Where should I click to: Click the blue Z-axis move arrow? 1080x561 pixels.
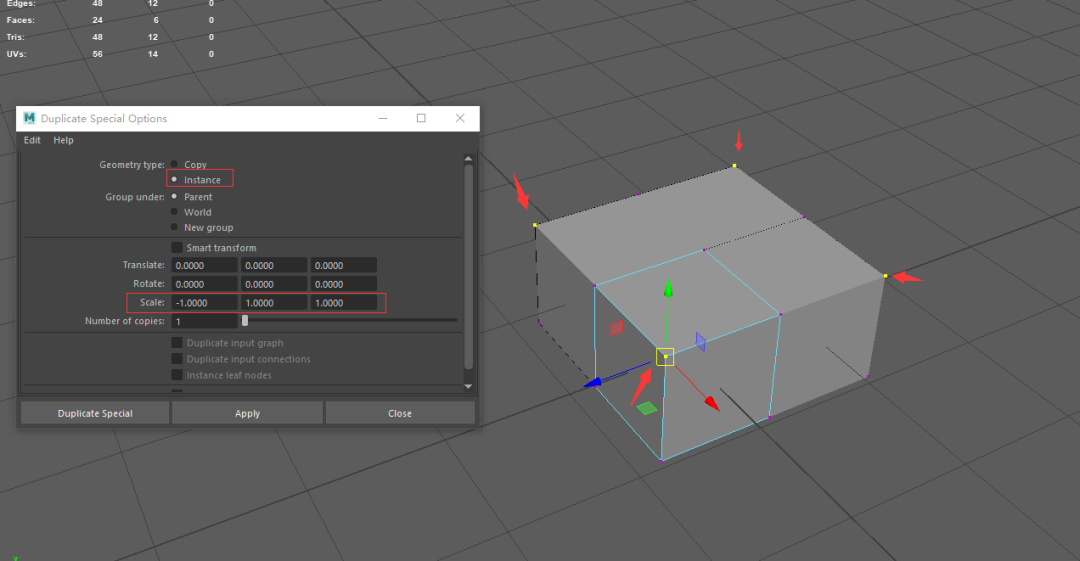[x=593, y=382]
